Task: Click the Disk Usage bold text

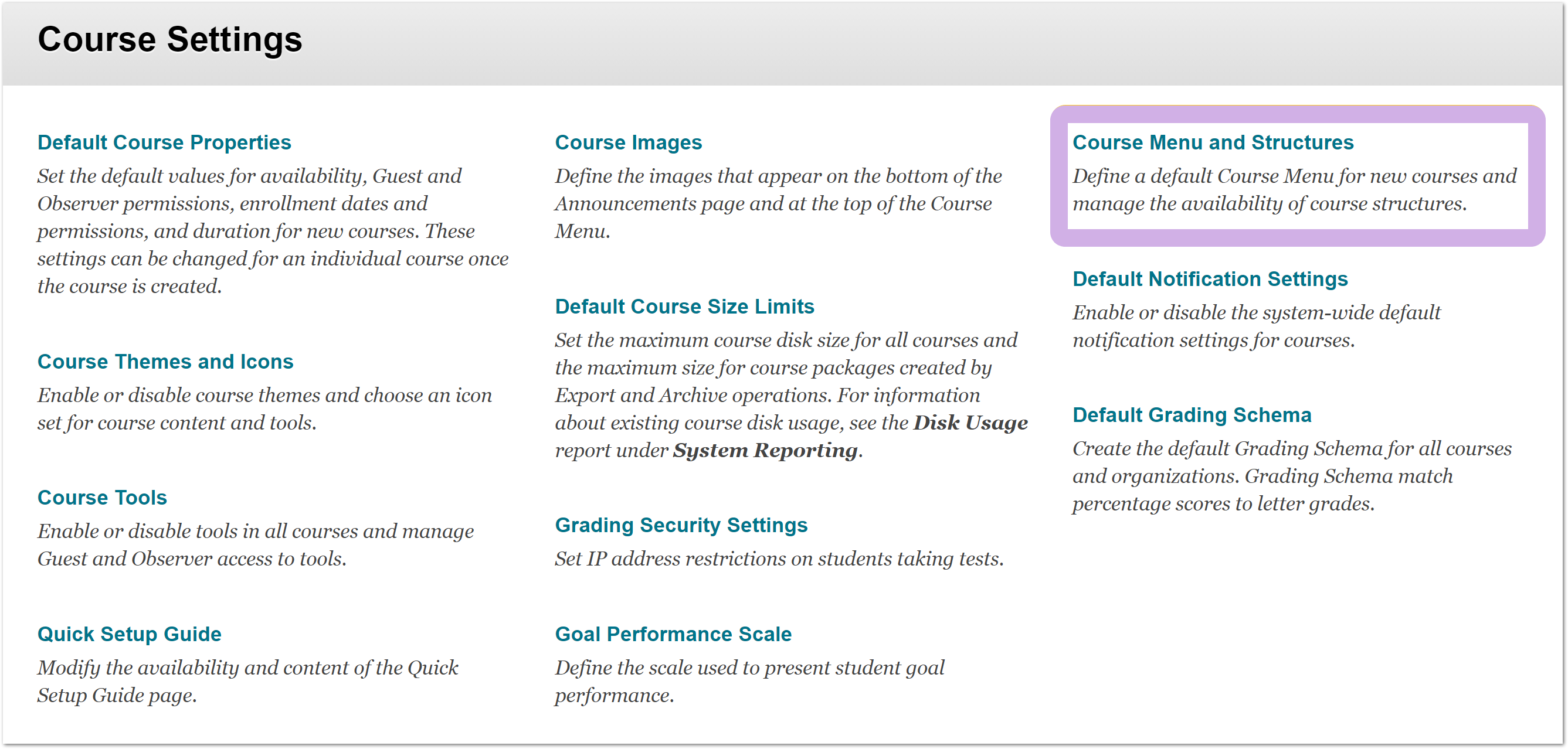Action: (970, 423)
